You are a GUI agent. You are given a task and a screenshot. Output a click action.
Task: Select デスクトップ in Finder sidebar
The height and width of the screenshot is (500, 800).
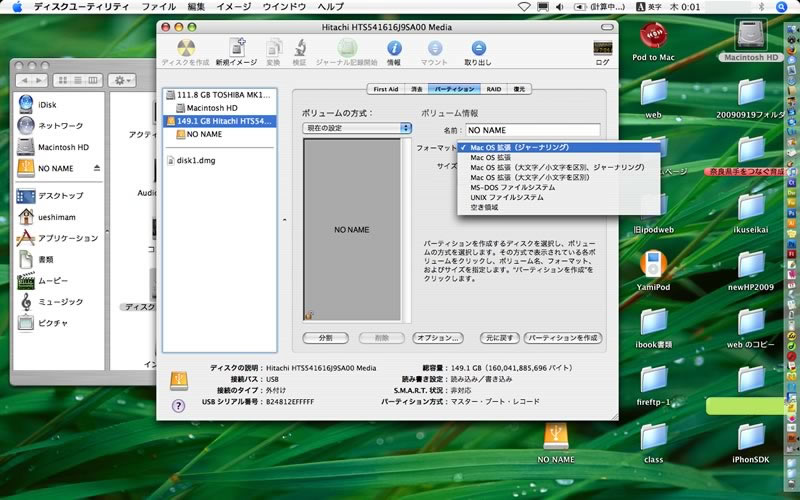tap(59, 195)
